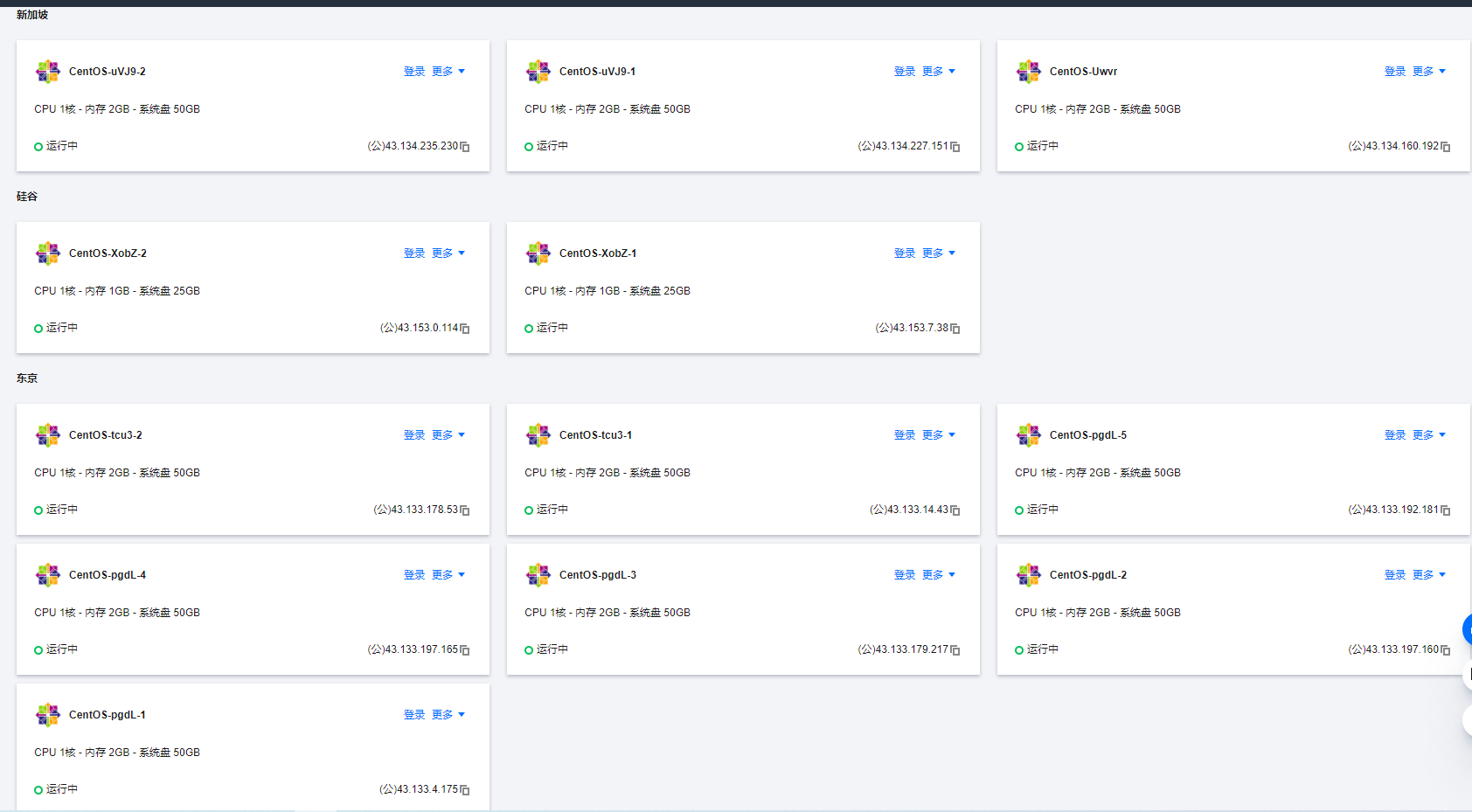This screenshot has height=812, width=1472.
Task: Copy IP address 43.153.0.114
Action: tap(465, 329)
